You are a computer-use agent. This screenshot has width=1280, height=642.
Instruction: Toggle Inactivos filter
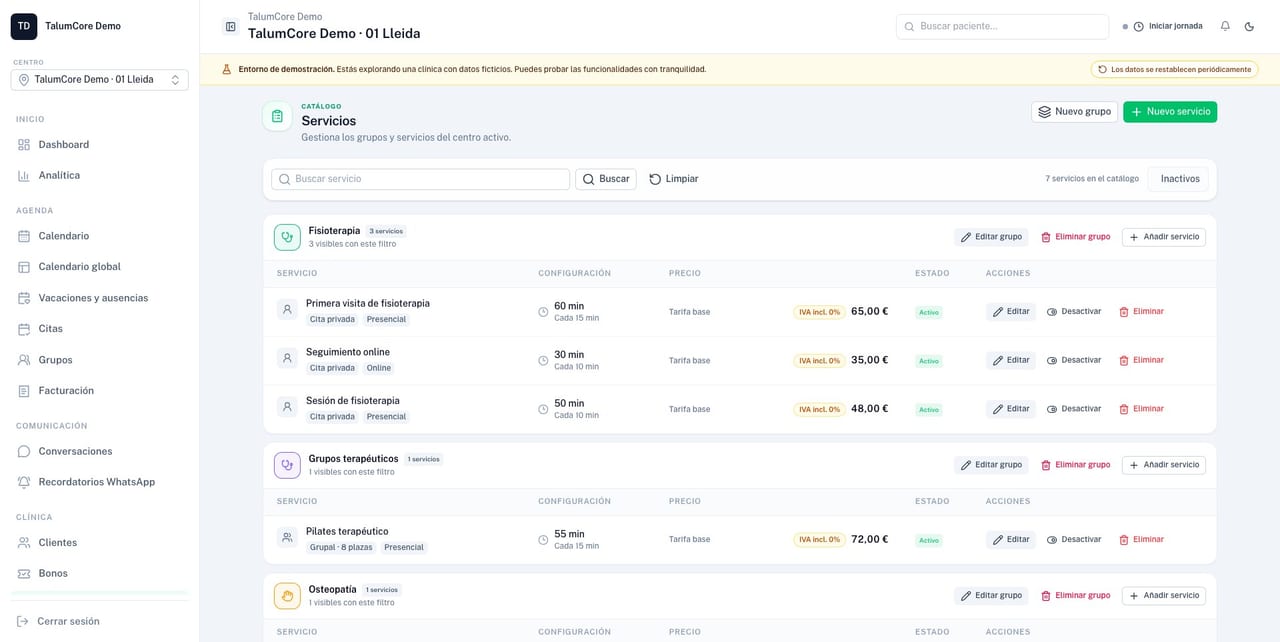[1180, 179]
